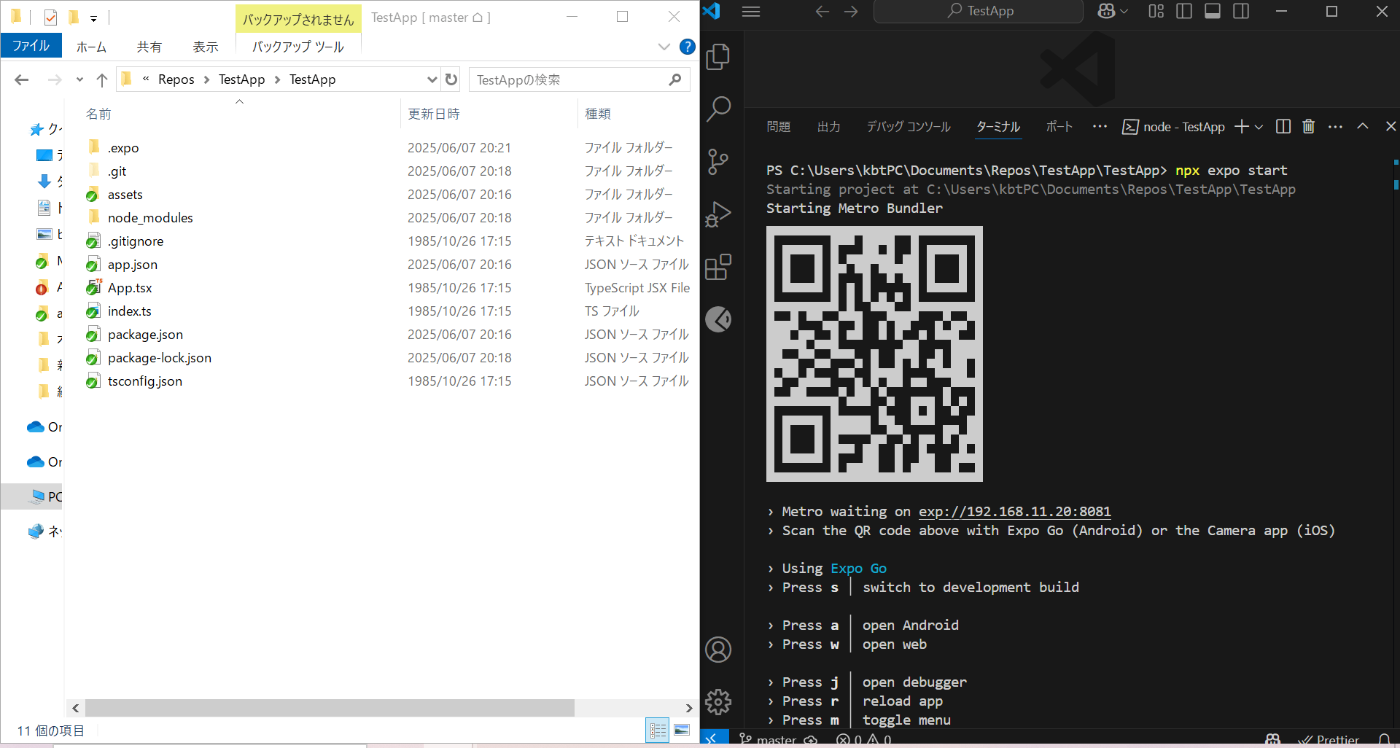This screenshot has height=748, width=1400.
Task: Open the Manage gear icon in VS Code
Action: (718, 701)
